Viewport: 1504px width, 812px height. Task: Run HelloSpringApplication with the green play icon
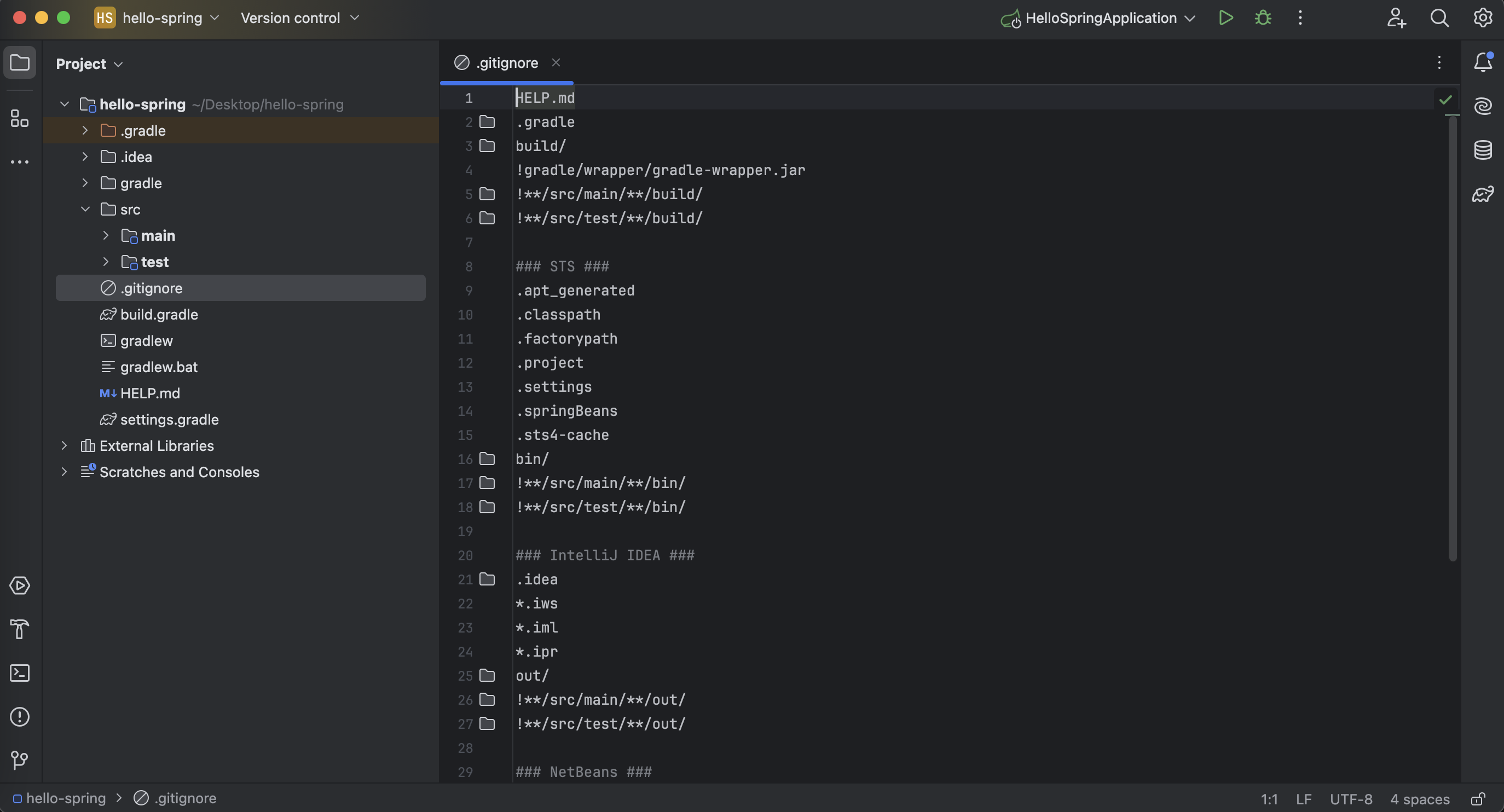pos(1225,18)
